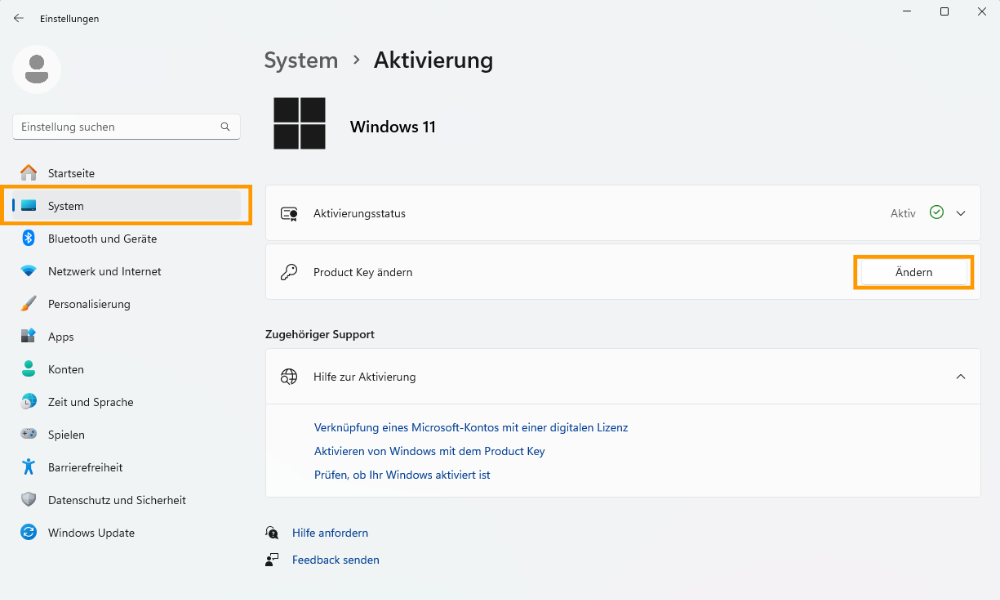Collapse the Hilfe zur Aktivierung section
The width and height of the screenshot is (1000, 600).
pos(960,377)
